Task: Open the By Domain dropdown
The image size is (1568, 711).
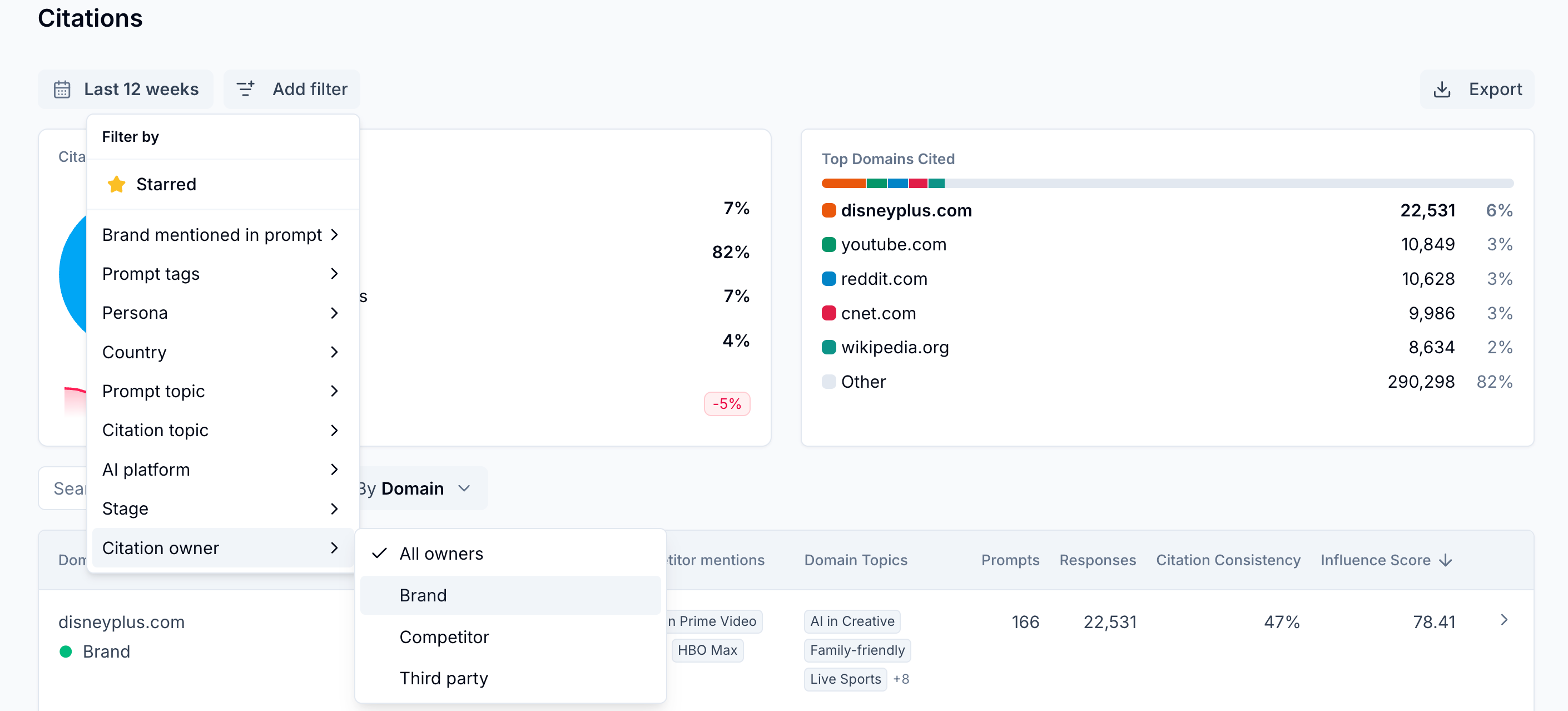Action: [x=415, y=488]
